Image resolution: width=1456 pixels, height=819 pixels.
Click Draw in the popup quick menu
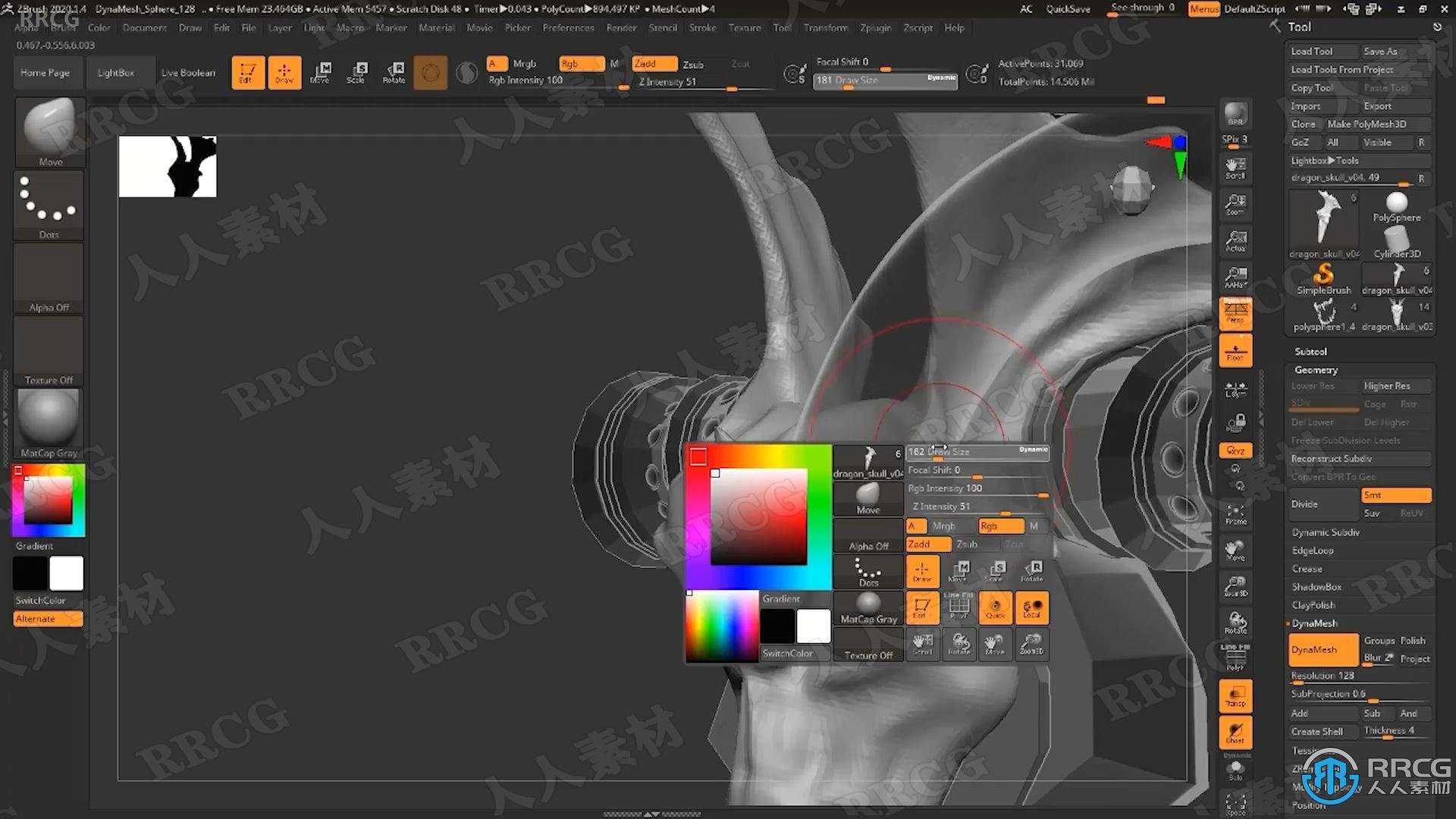pos(922,571)
